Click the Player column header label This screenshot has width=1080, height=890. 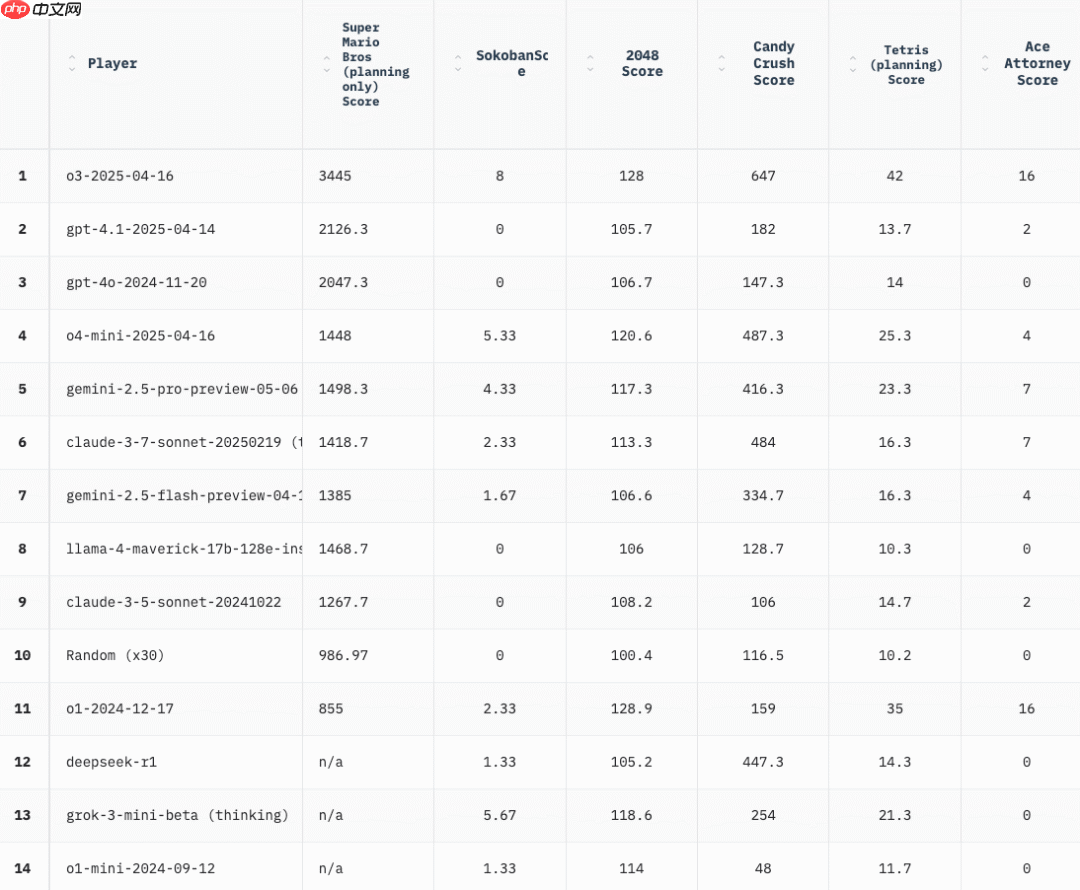point(112,63)
